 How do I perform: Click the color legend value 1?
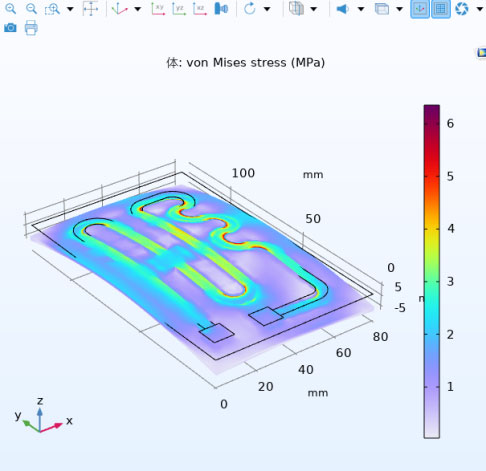pyautogui.click(x=450, y=387)
